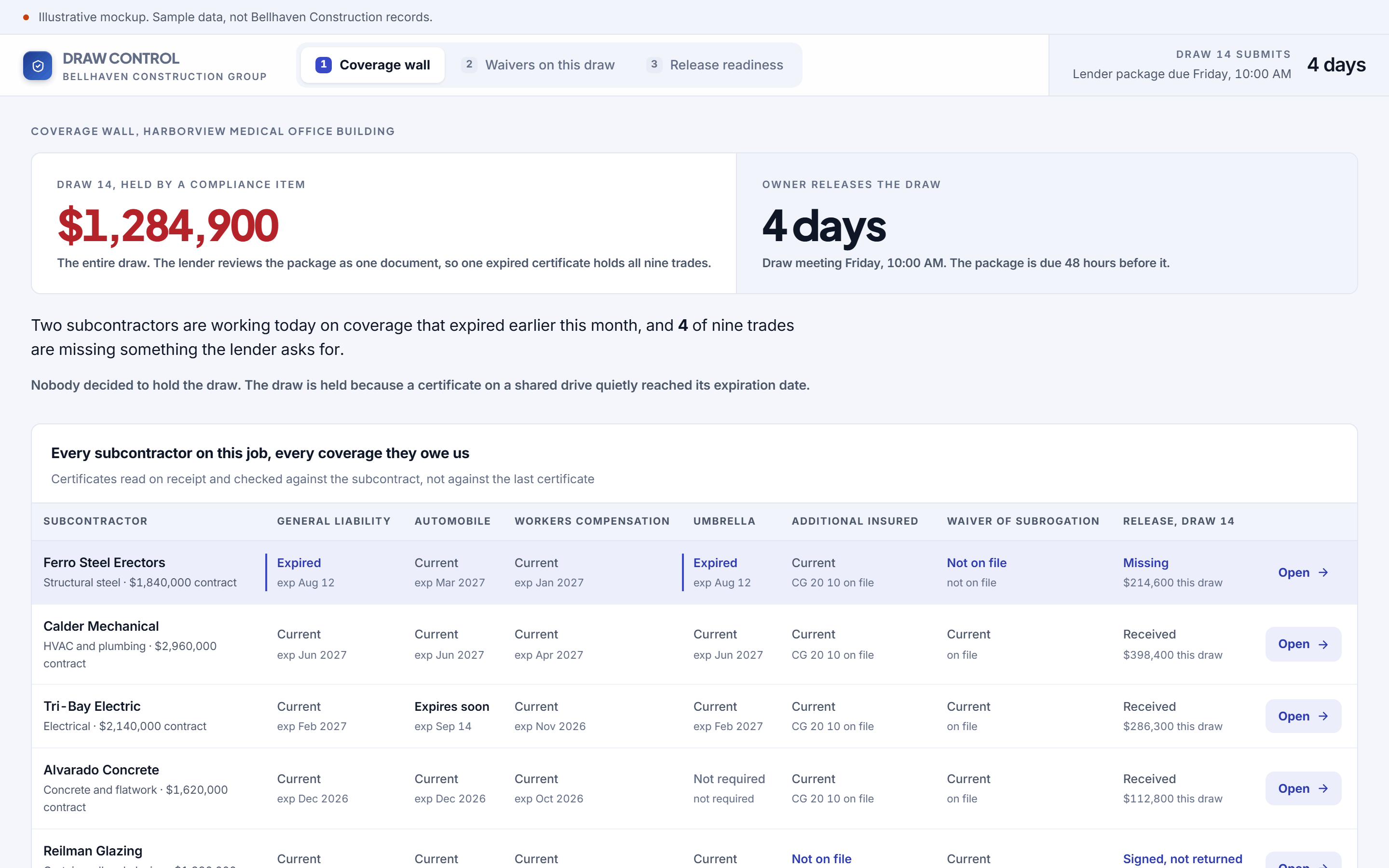This screenshot has height=868, width=1389.
Task: Open the Ferro Steel Erectors row
Action: click(1303, 572)
